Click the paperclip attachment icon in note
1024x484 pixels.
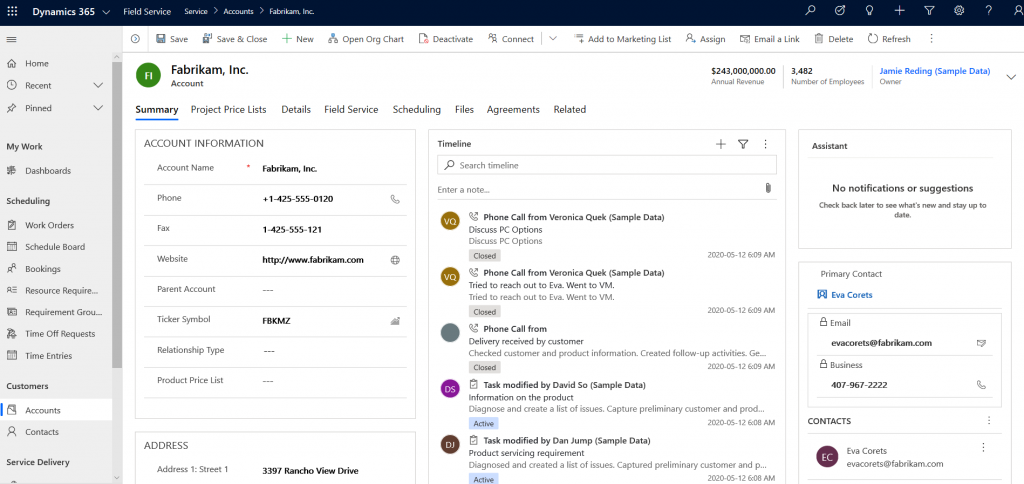tap(768, 188)
